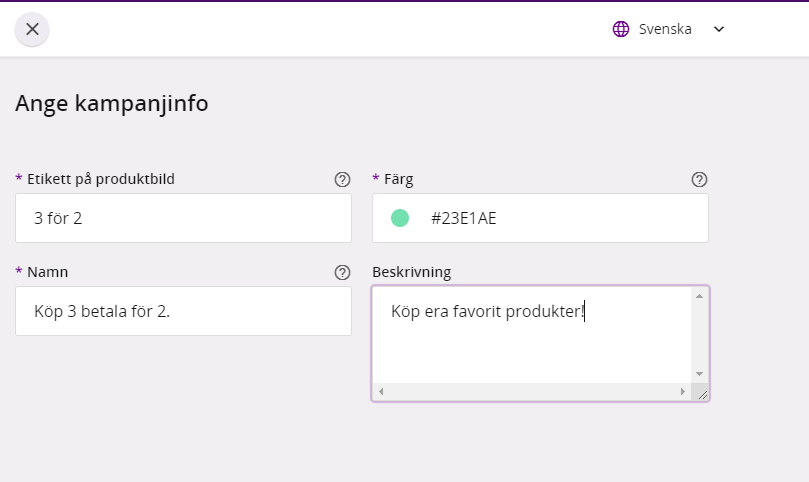The height and width of the screenshot is (482, 809).
Task: Click the Ange kampanjinfo heading
Action: tap(111, 103)
